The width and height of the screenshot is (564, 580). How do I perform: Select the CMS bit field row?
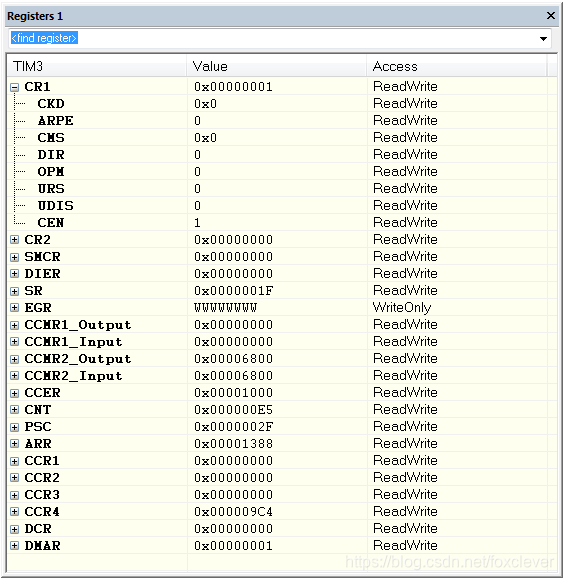click(282, 138)
